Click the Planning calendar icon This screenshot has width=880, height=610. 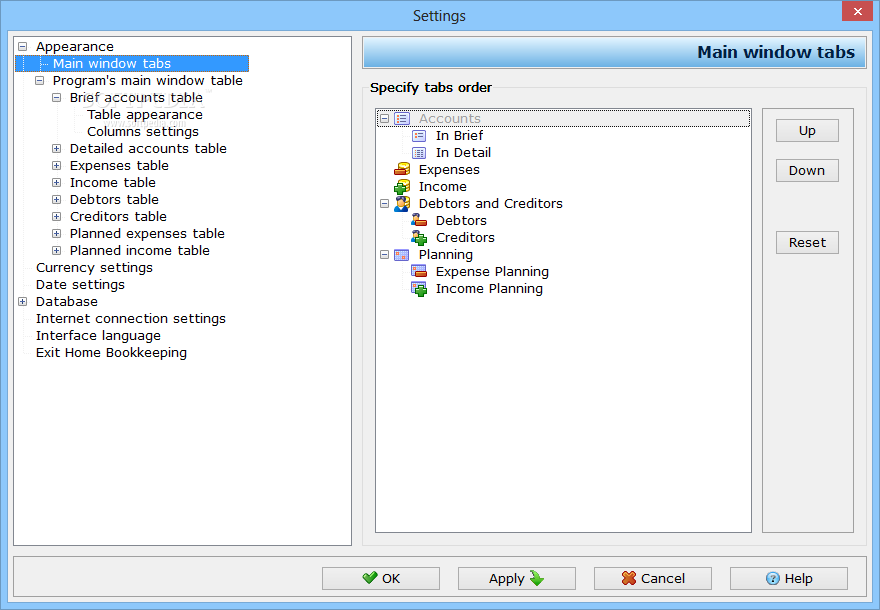[402, 255]
